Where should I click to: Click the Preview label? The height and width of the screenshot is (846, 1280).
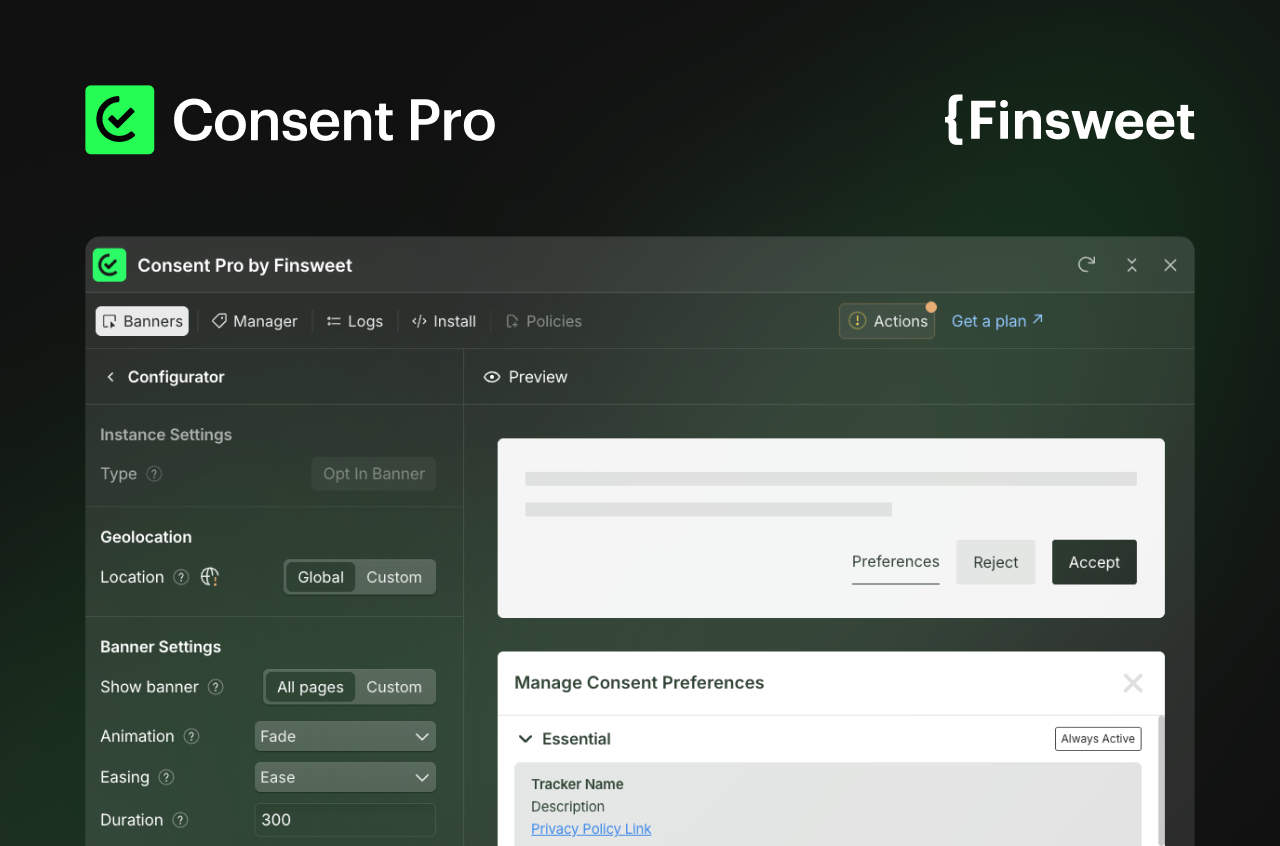click(x=538, y=377)
